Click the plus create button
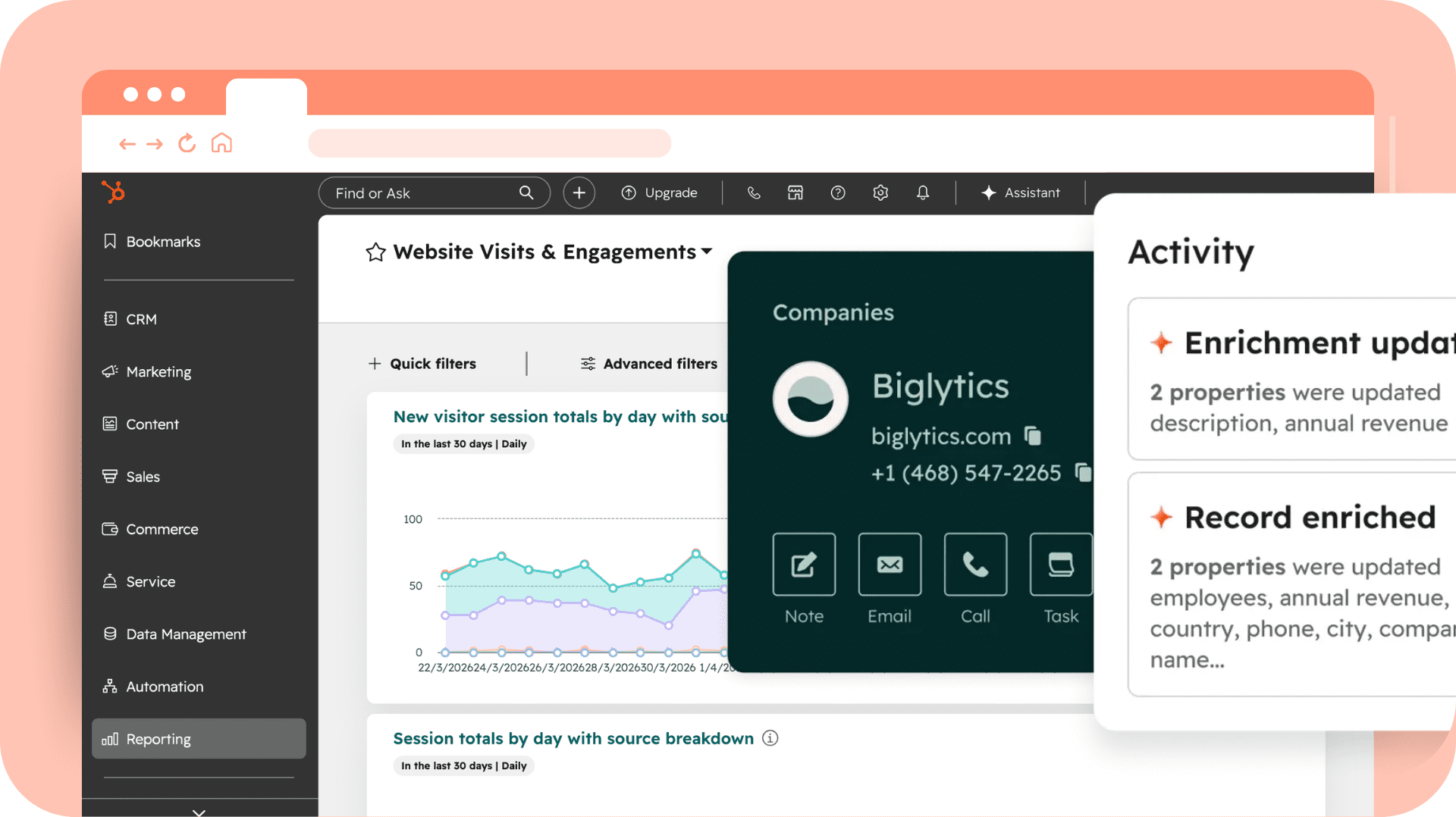1456x817 pixels. pyautogui.click(x=579, y=193)
